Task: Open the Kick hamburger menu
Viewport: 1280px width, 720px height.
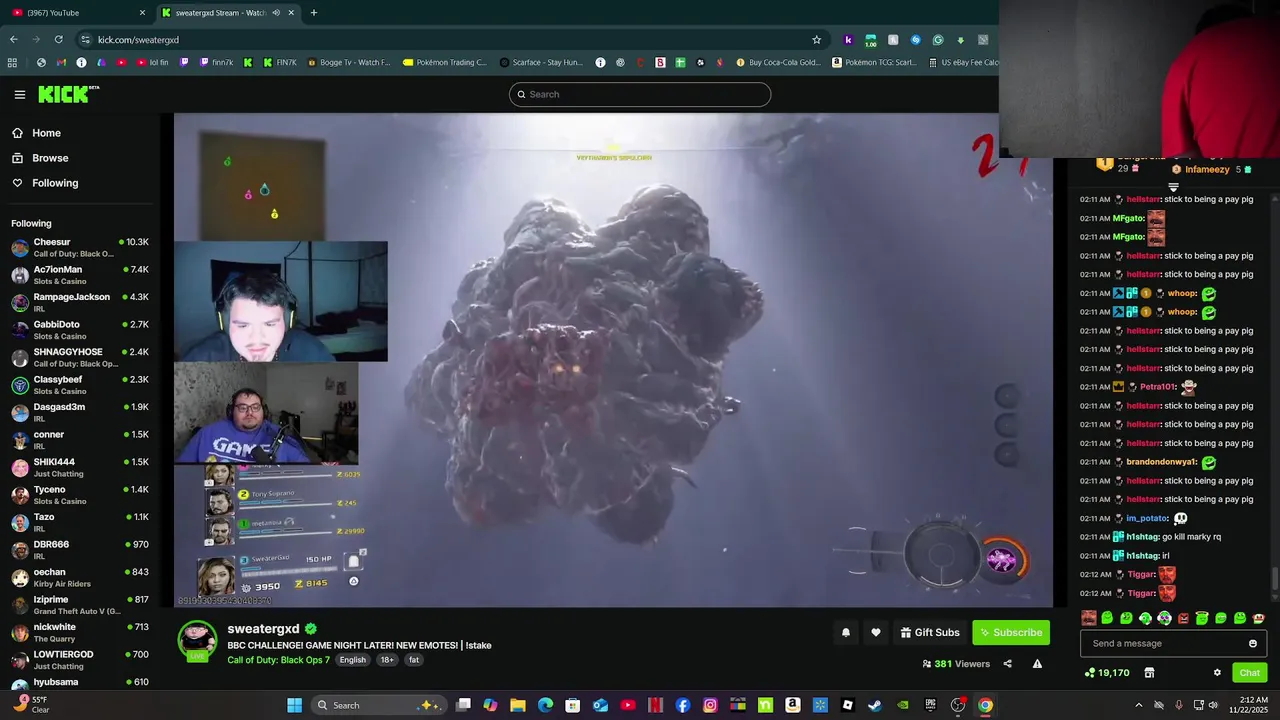Action: coord(19,94)
